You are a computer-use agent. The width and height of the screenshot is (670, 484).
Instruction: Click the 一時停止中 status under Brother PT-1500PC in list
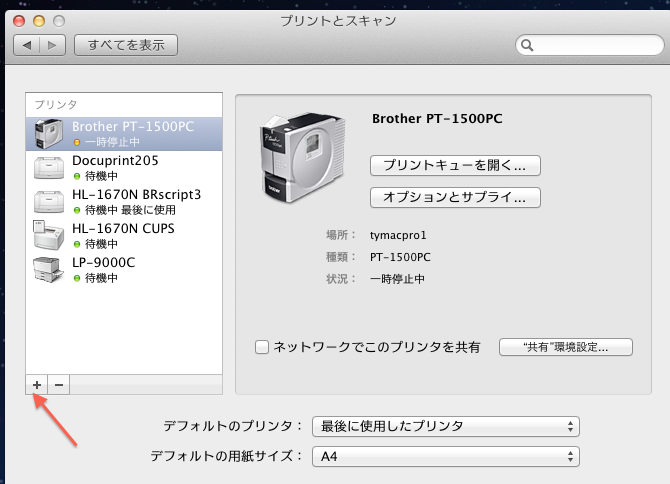112,142
